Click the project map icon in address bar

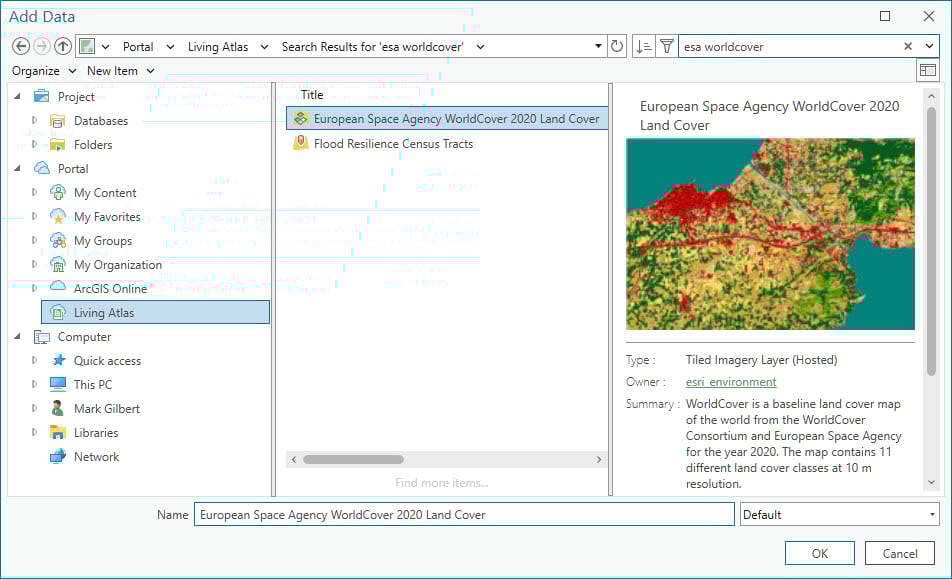(x=89, y=46)
